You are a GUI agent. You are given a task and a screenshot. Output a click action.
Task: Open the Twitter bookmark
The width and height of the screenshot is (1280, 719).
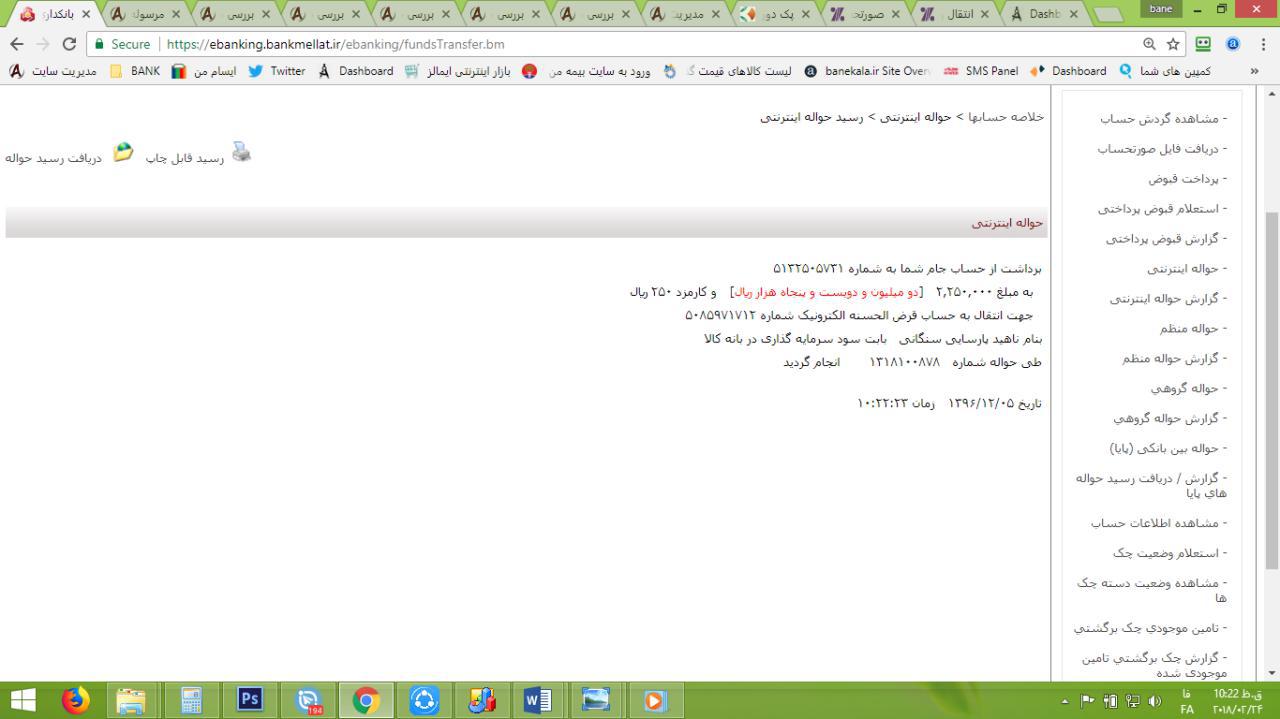tap(276, 71)
